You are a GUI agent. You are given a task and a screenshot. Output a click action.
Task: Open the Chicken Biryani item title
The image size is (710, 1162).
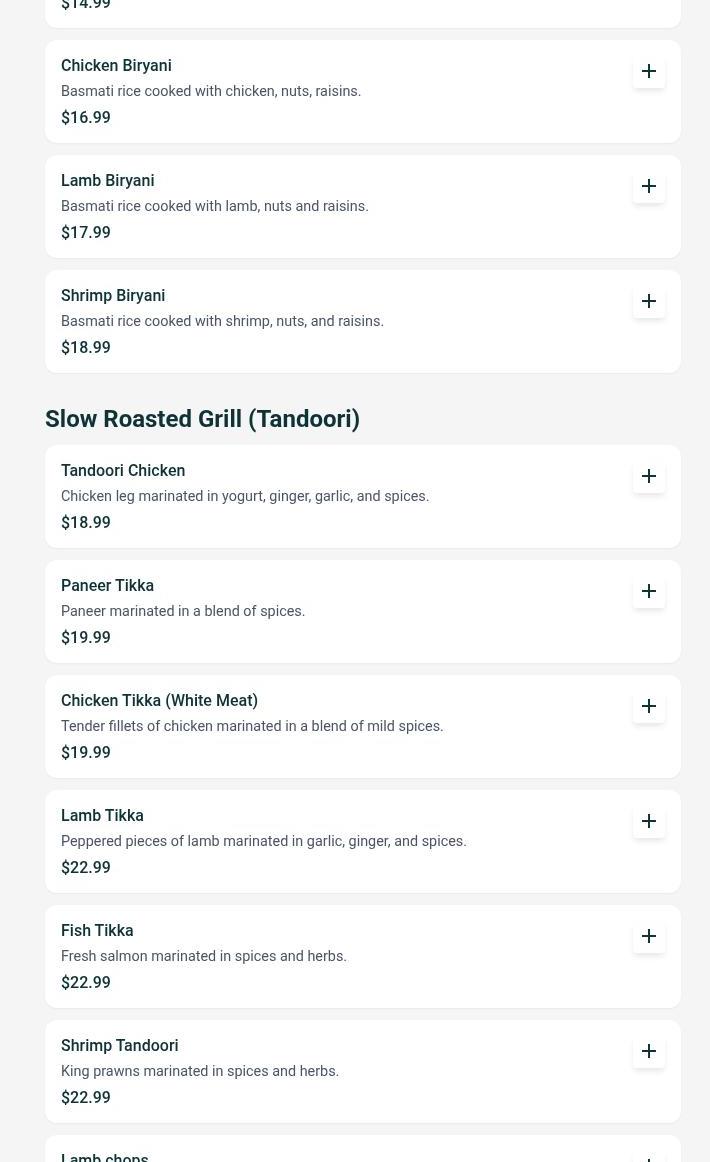click(116, 65)
